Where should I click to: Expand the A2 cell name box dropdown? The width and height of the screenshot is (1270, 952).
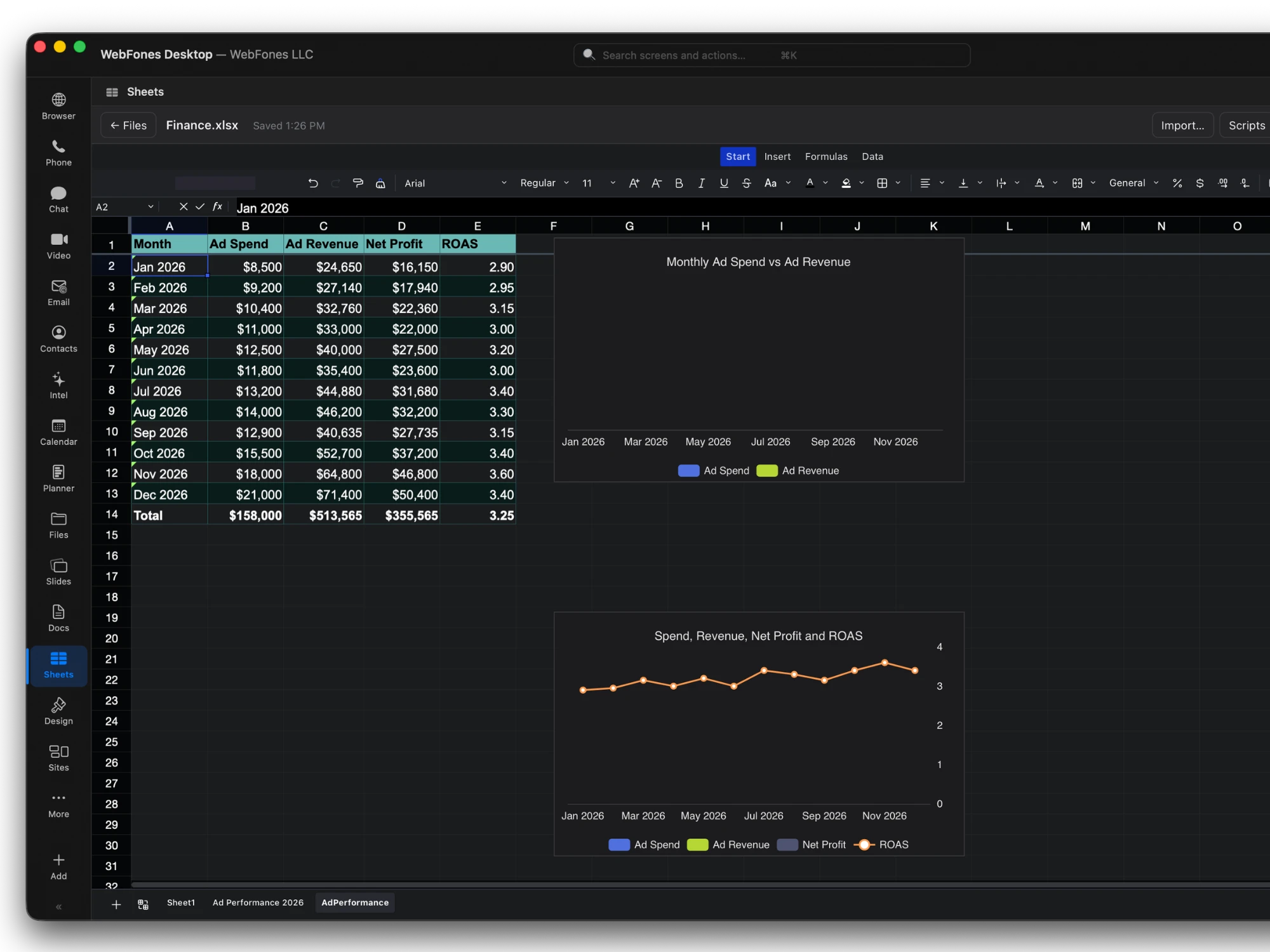(x=150, y=207)
